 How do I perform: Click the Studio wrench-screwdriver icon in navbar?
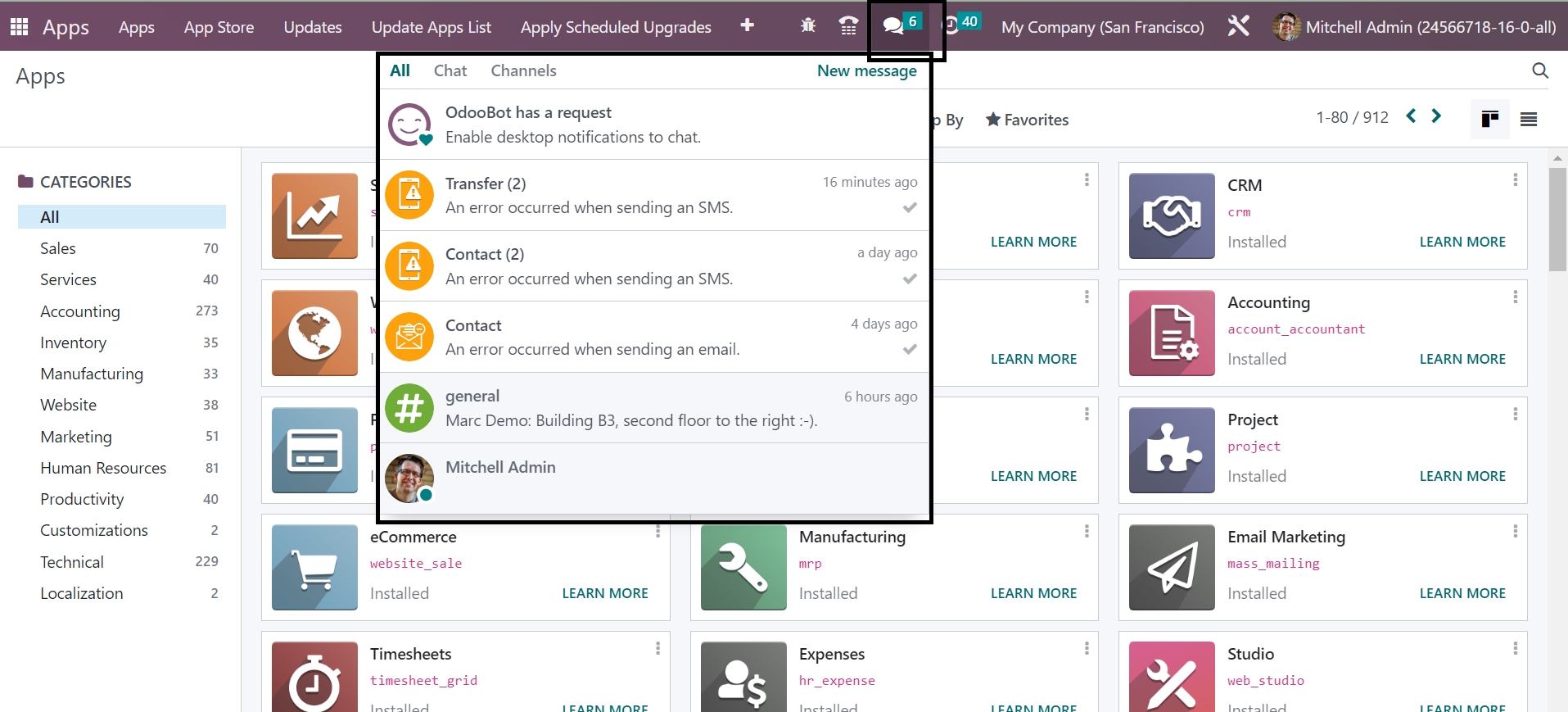pyautogui.click(x=1238, y=26)
